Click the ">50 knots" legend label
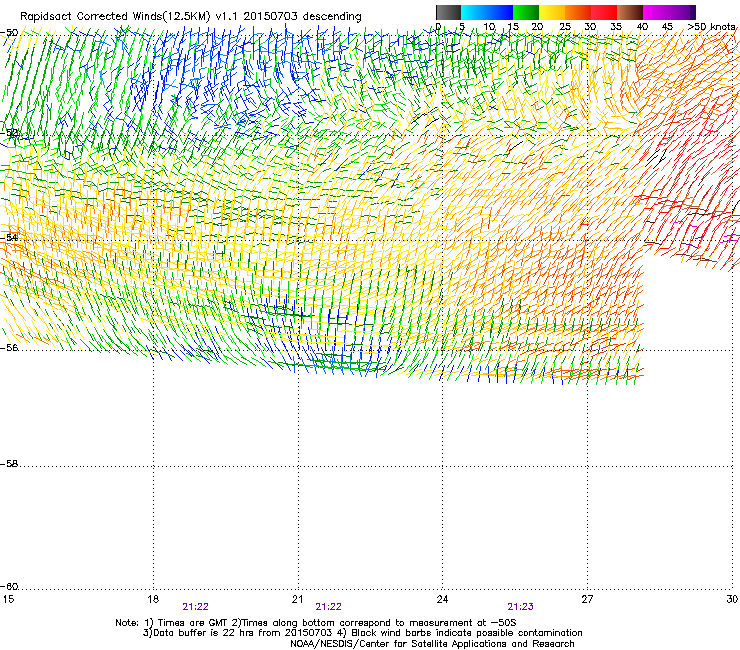The width and height of the screenshot is (740, 650). pyautogui.click(x=711, y=27)
